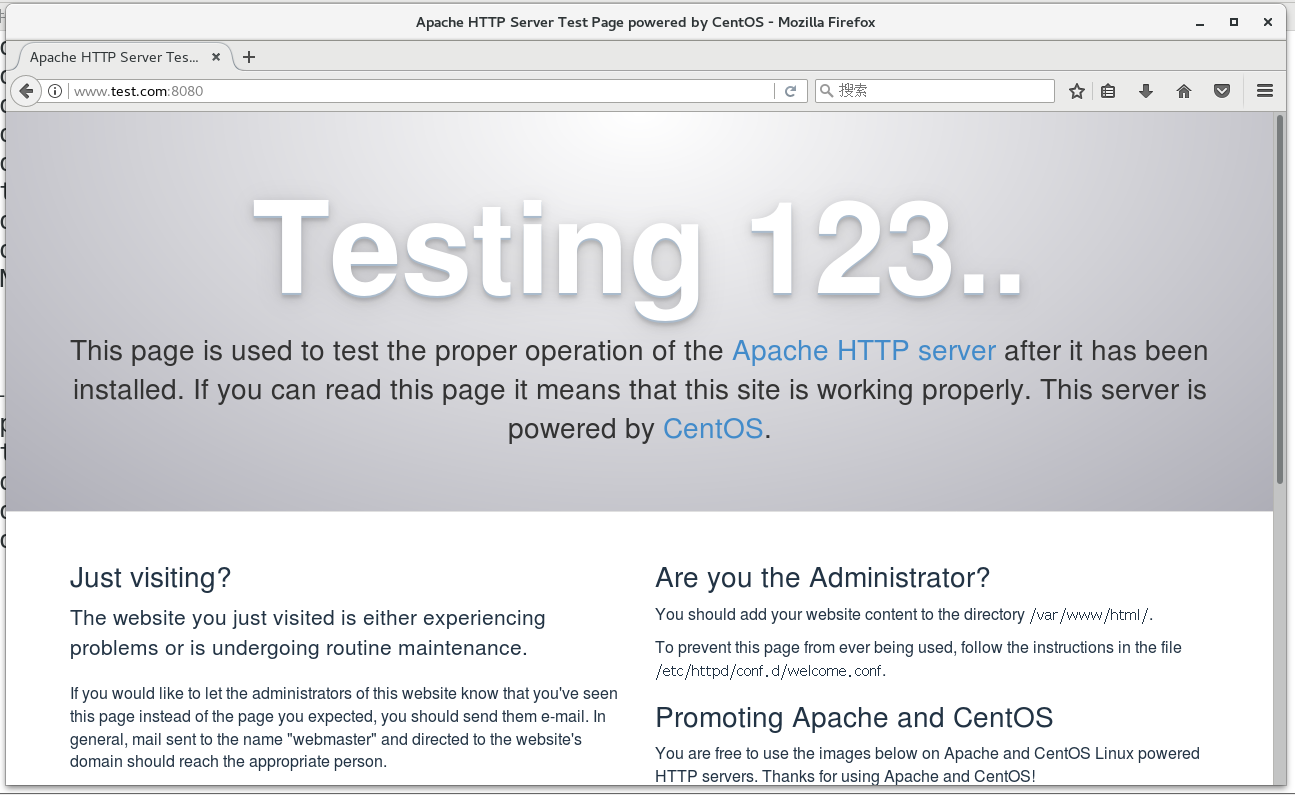Follow the Apache HTTP server link

[x=864, y=351]
